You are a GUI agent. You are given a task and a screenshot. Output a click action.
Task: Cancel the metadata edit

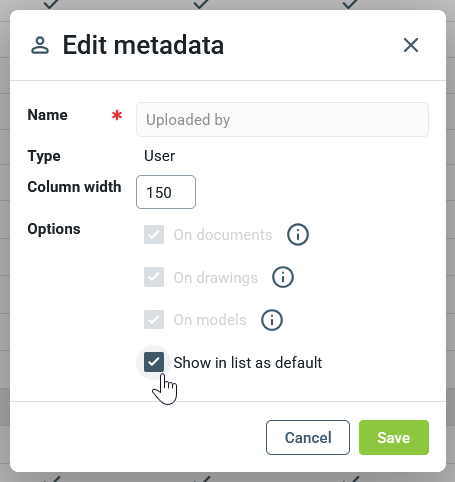308,437
